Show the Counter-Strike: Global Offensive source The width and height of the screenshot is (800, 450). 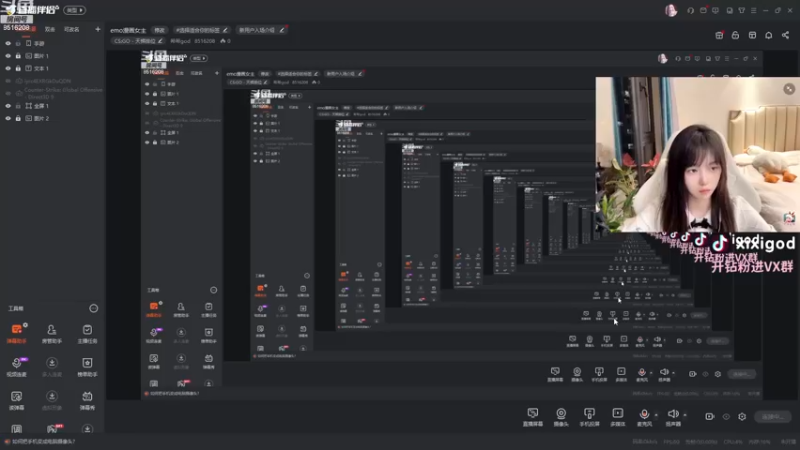tap(8, 93)
